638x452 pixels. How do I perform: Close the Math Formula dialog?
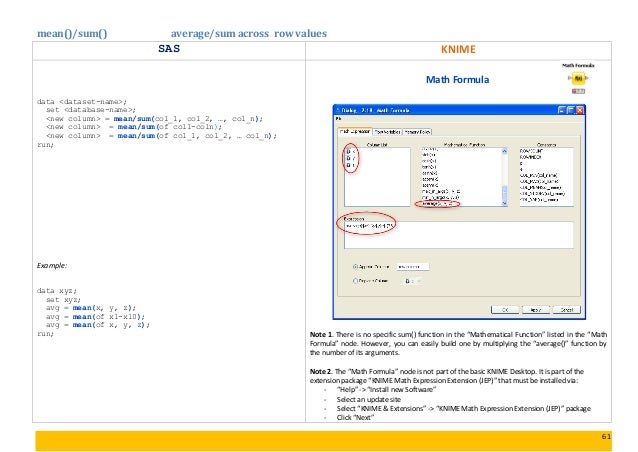(x=580, y=110)
